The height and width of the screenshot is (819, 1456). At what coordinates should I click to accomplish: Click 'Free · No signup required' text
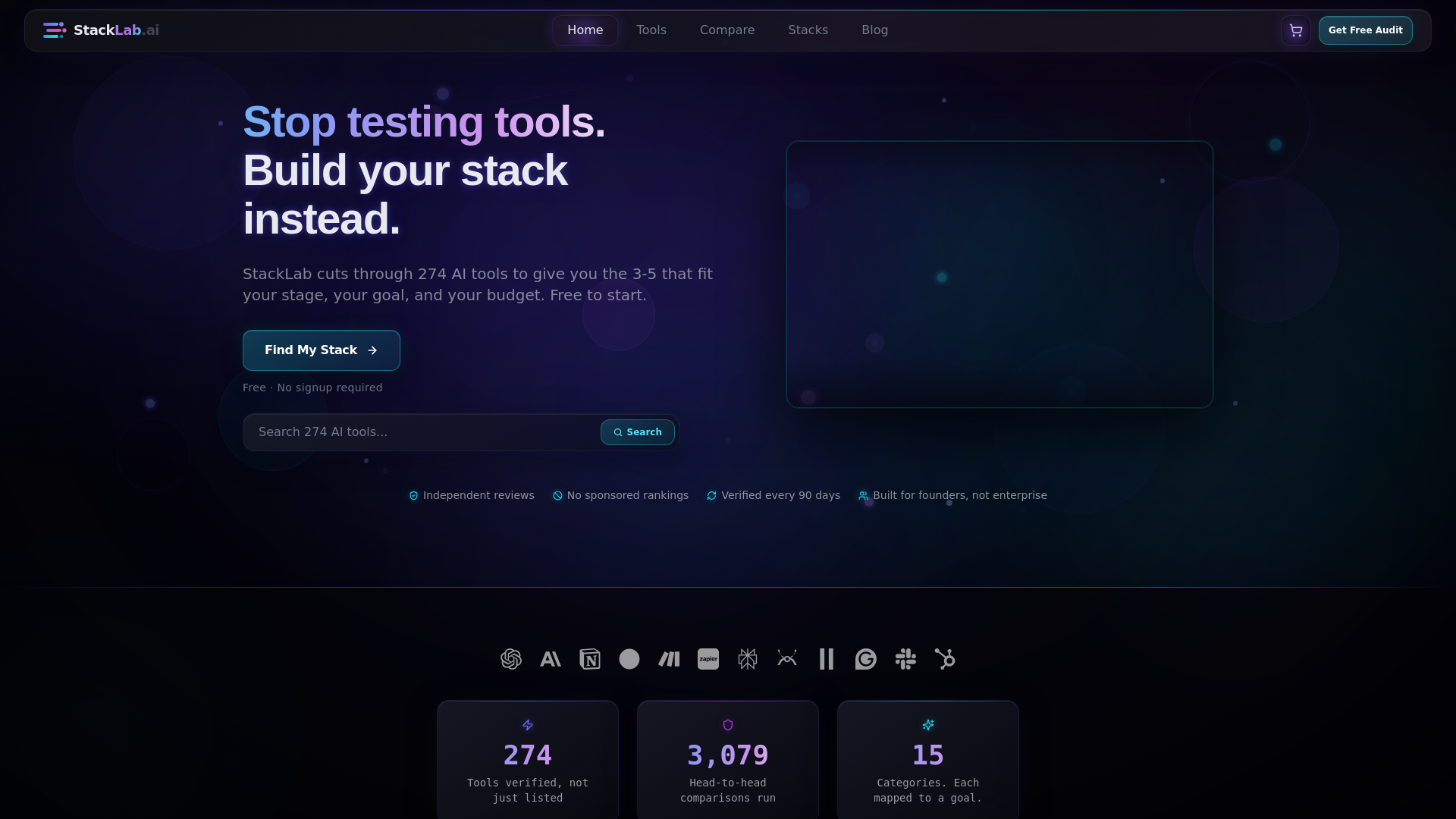[312, 388]
